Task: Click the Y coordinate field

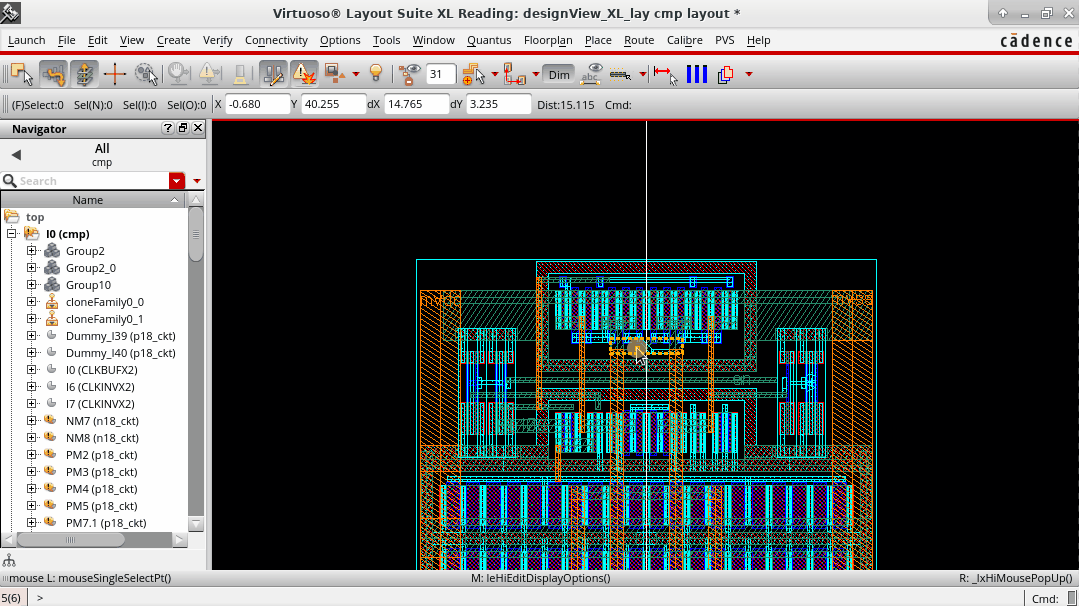Action: pyautogui.click(x=333, y=105)
